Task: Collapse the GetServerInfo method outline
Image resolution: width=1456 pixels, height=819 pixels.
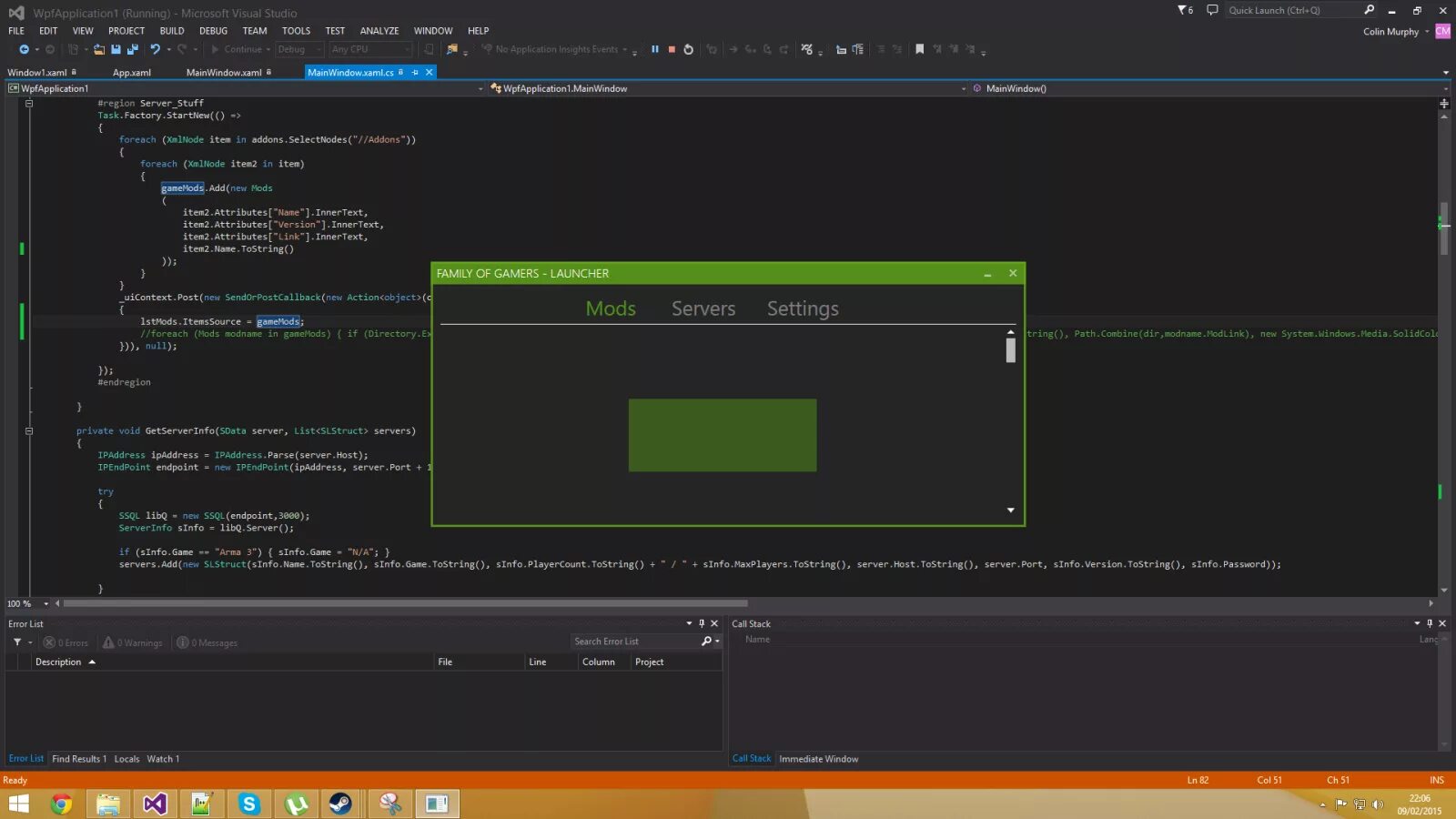Action: (x=29, y=430)
